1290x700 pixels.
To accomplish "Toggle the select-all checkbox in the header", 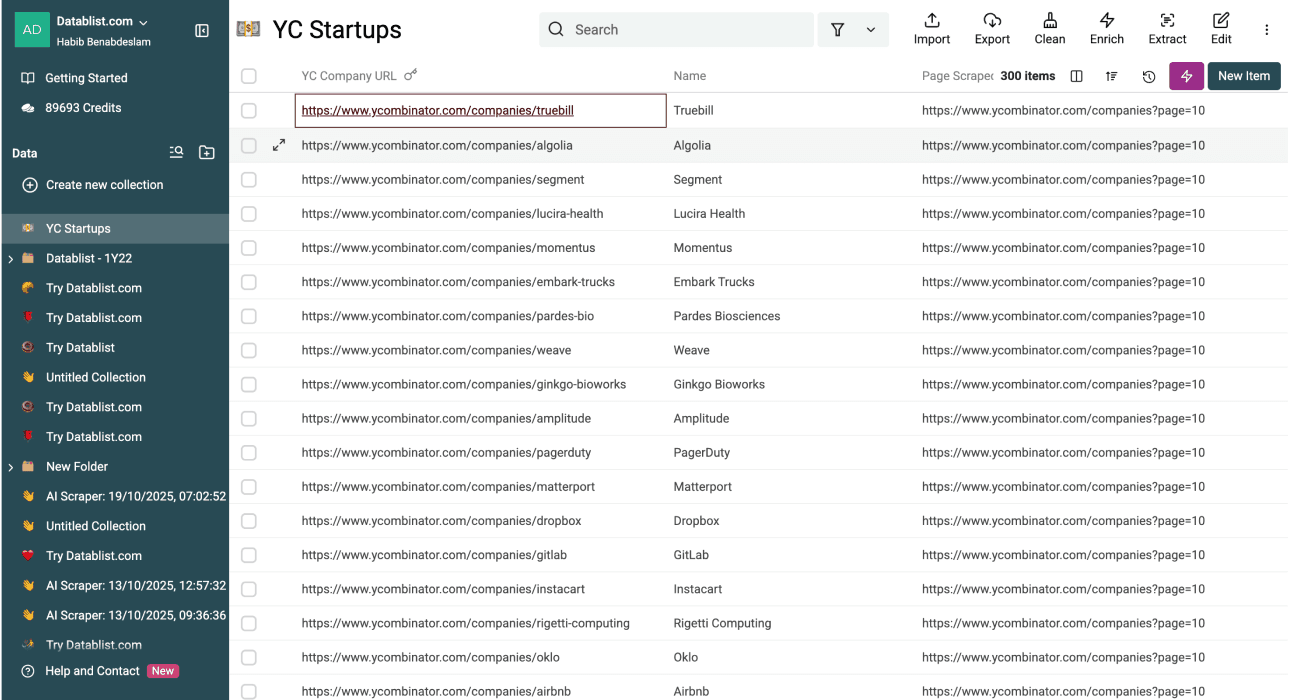I will [x=248, y=75].
